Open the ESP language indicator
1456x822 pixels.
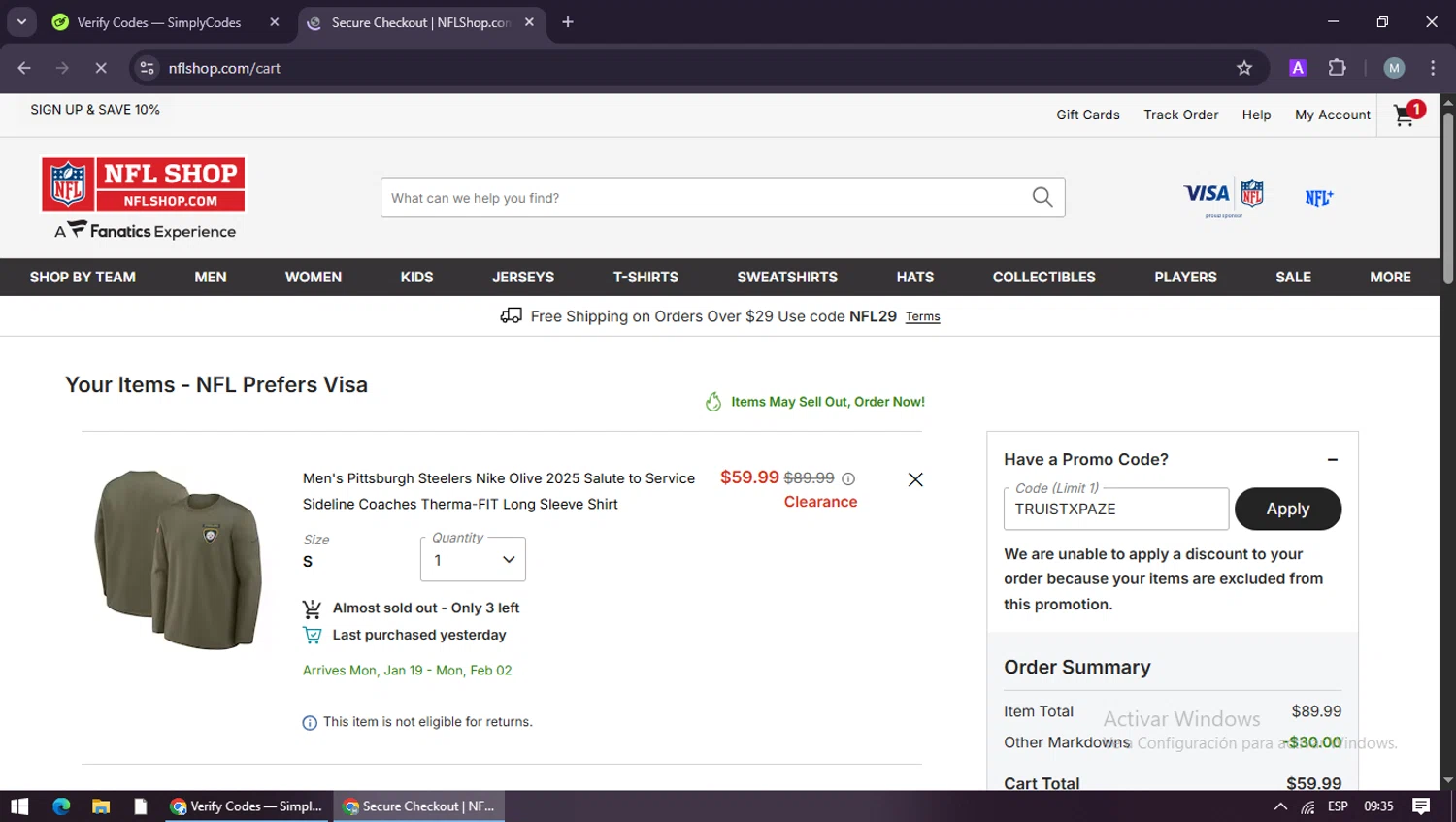(x=1338, y=806)
